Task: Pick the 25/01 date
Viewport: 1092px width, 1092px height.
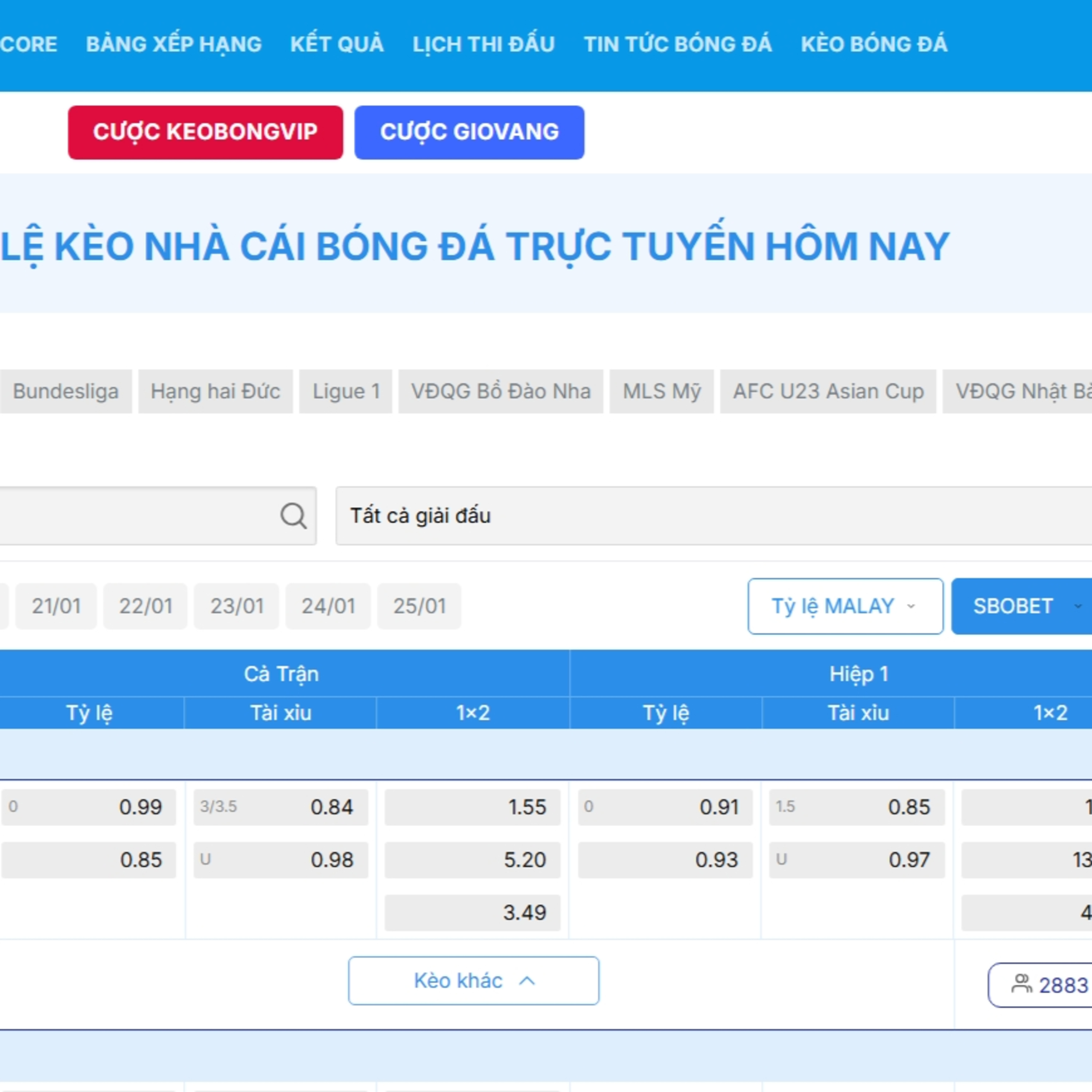Action: (419, 606)
